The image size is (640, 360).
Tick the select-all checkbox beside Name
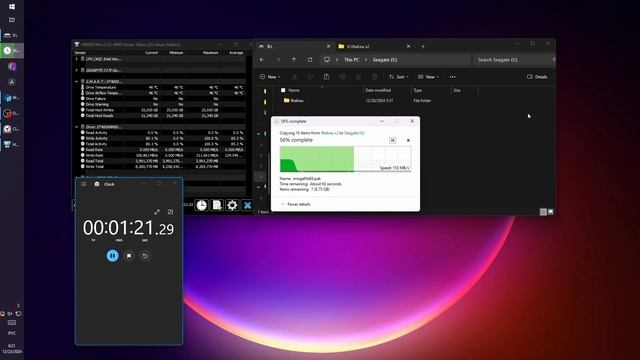283,90
